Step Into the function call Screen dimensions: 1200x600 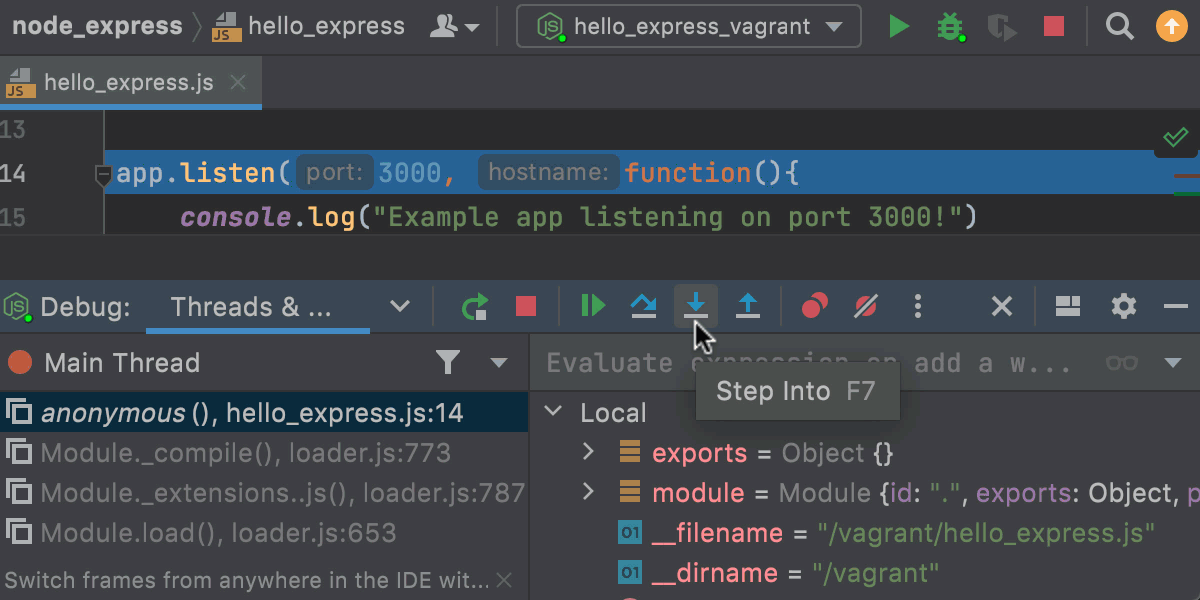[696, 306]
